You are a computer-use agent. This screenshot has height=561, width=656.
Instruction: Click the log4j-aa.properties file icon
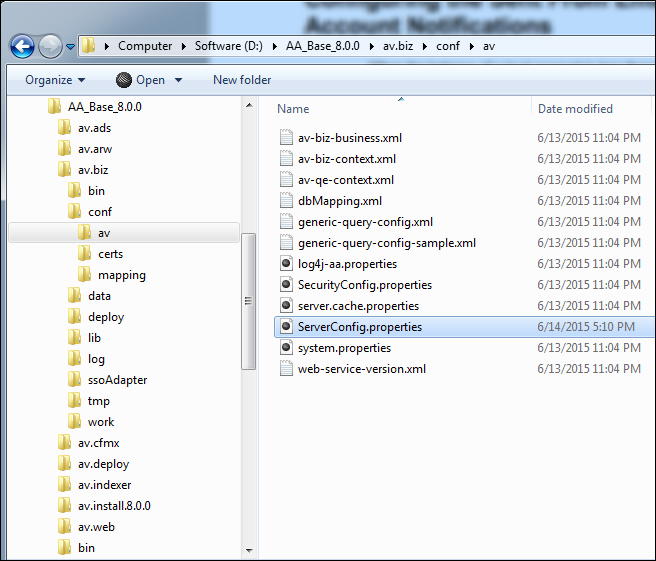coord(286,264)
